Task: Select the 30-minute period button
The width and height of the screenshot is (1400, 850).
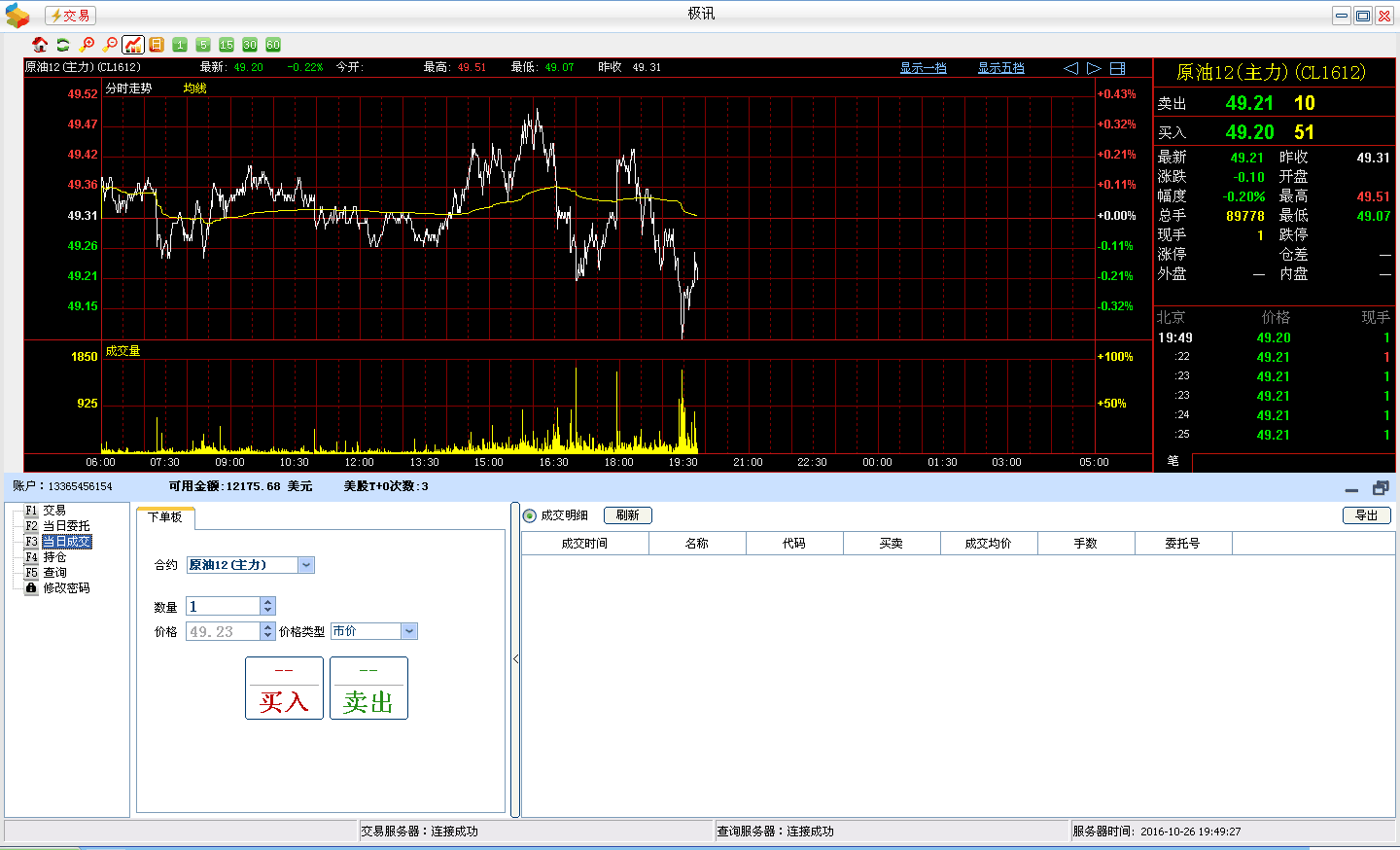Action: tap(250, 45)
